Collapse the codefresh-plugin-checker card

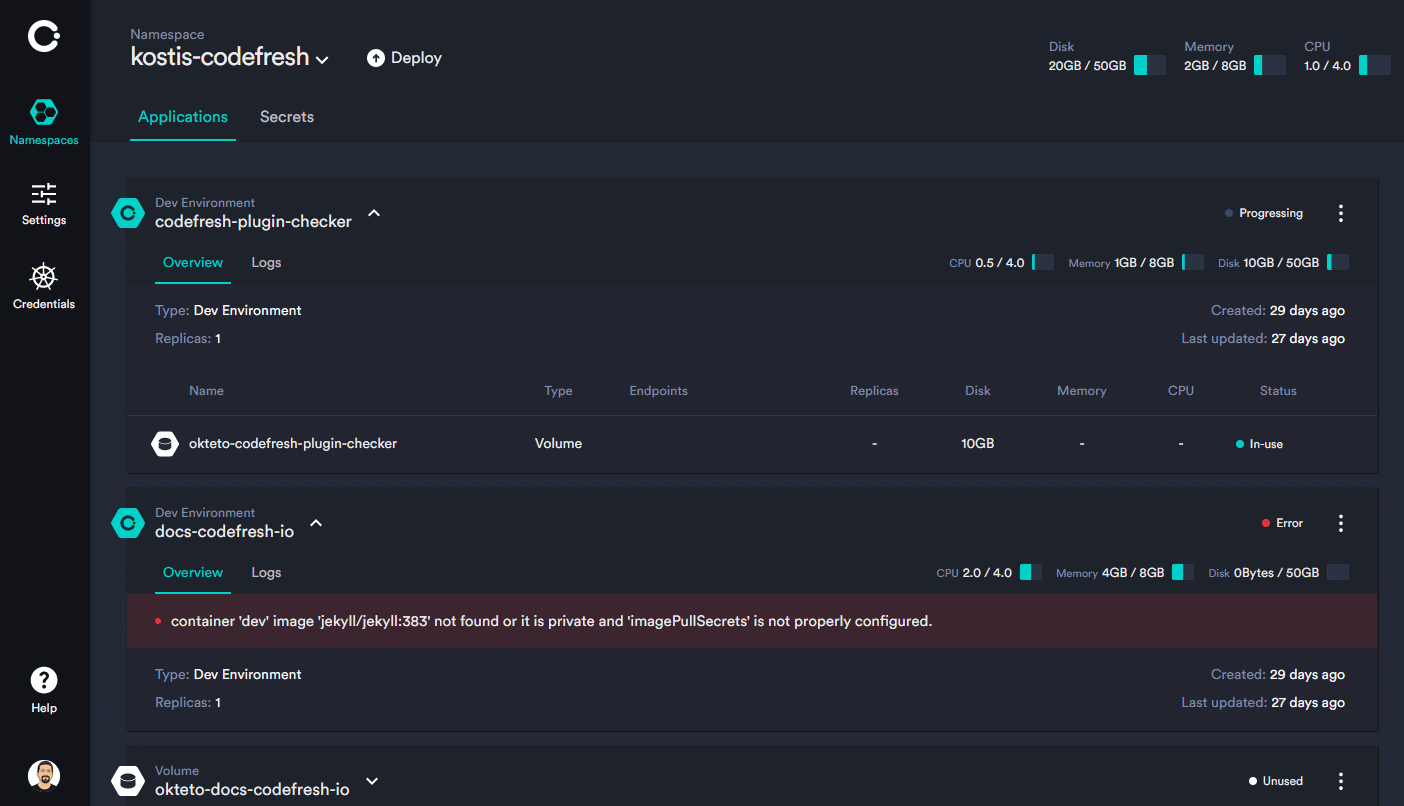(x=374, y=212)
